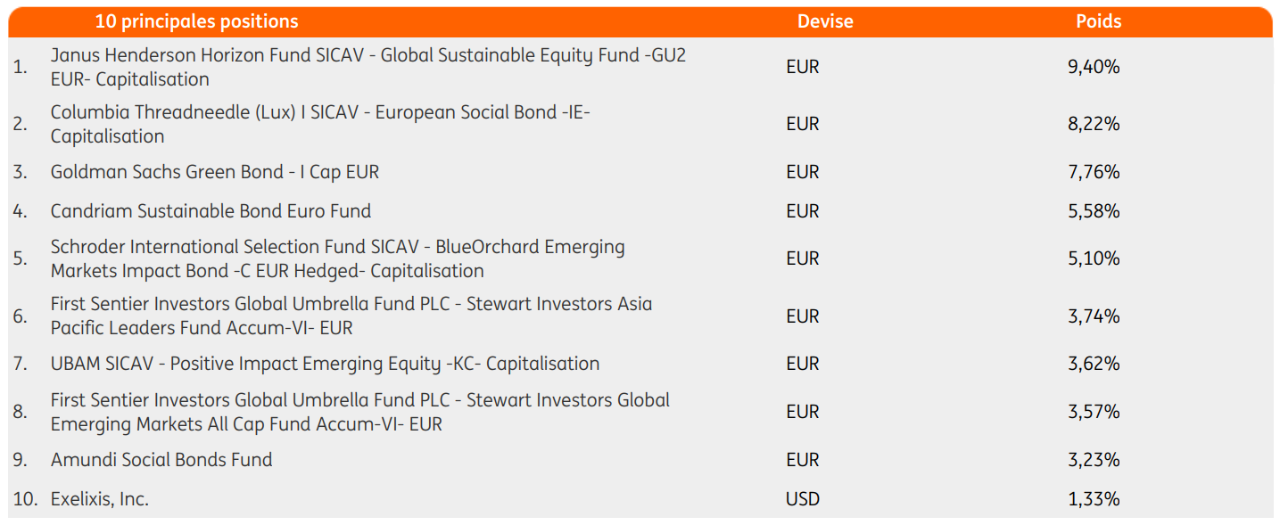Select the Devise column header

[825, 21]
